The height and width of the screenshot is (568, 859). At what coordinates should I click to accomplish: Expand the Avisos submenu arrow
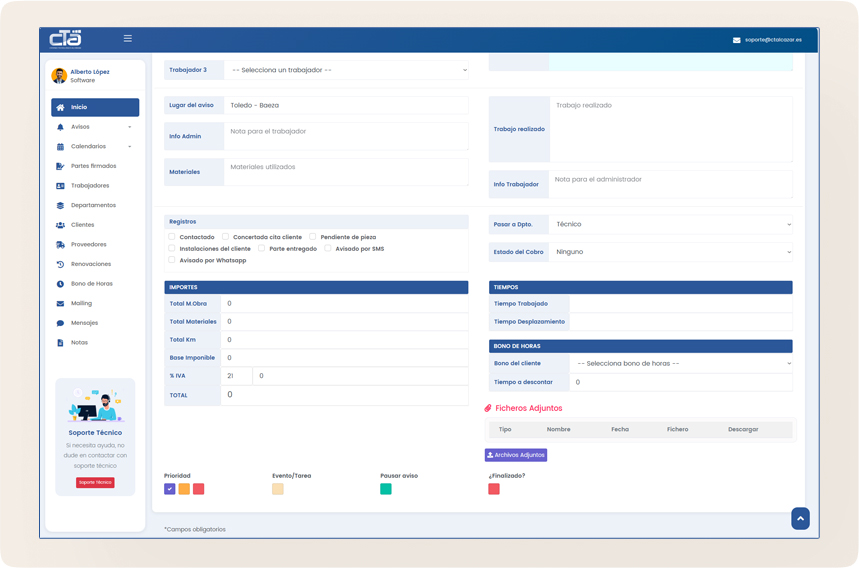tap(130, 127)
